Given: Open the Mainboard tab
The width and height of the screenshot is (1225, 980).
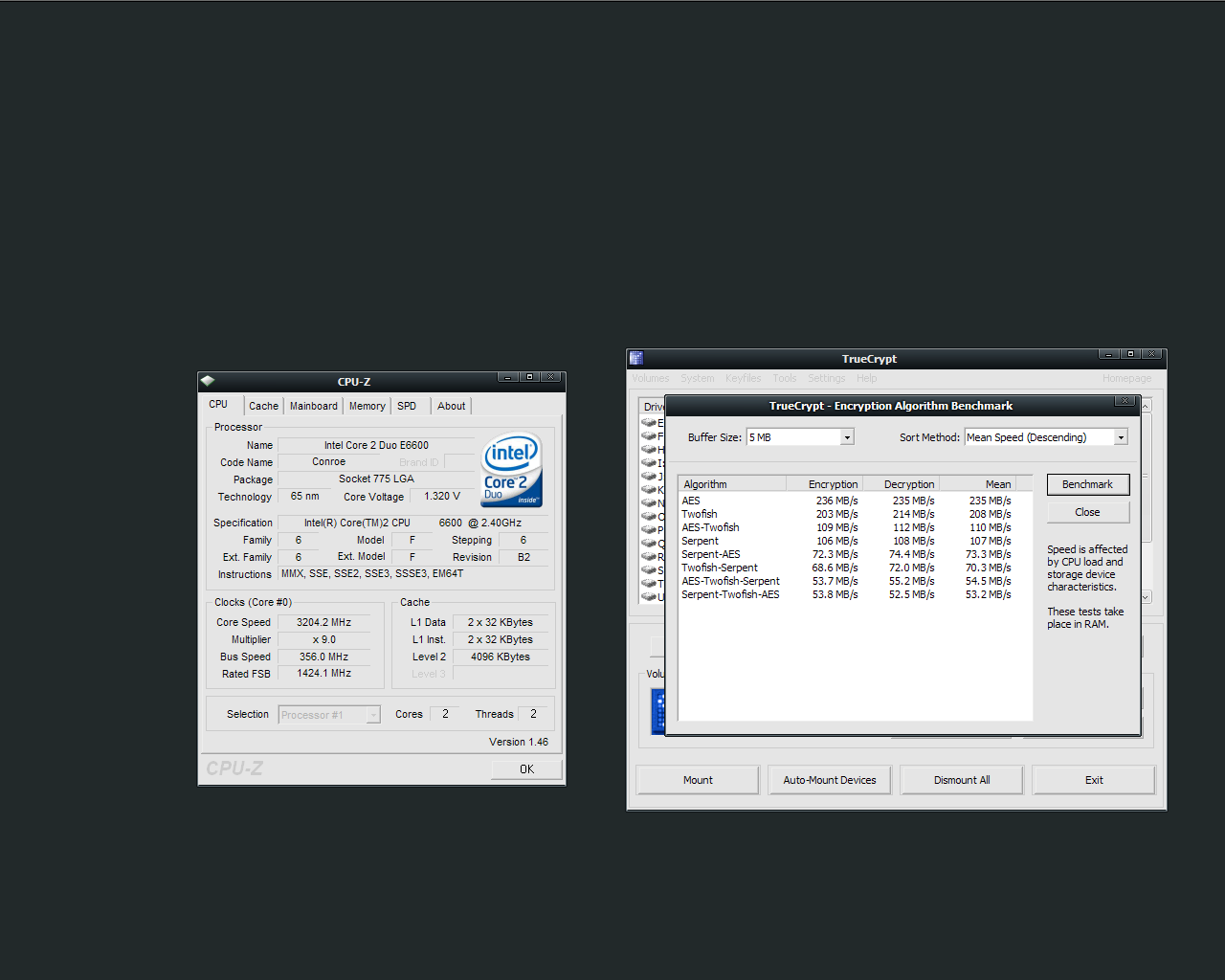Looking at the screenshot, I should coord(314,406).
